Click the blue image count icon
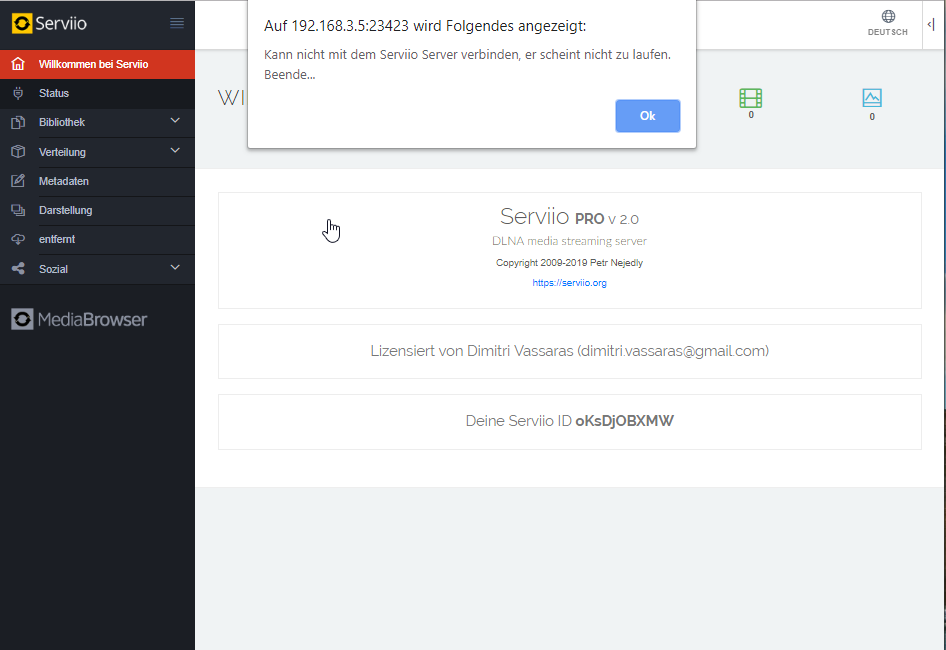Screen dimensions: 946x650 click(x=871, y=97)
